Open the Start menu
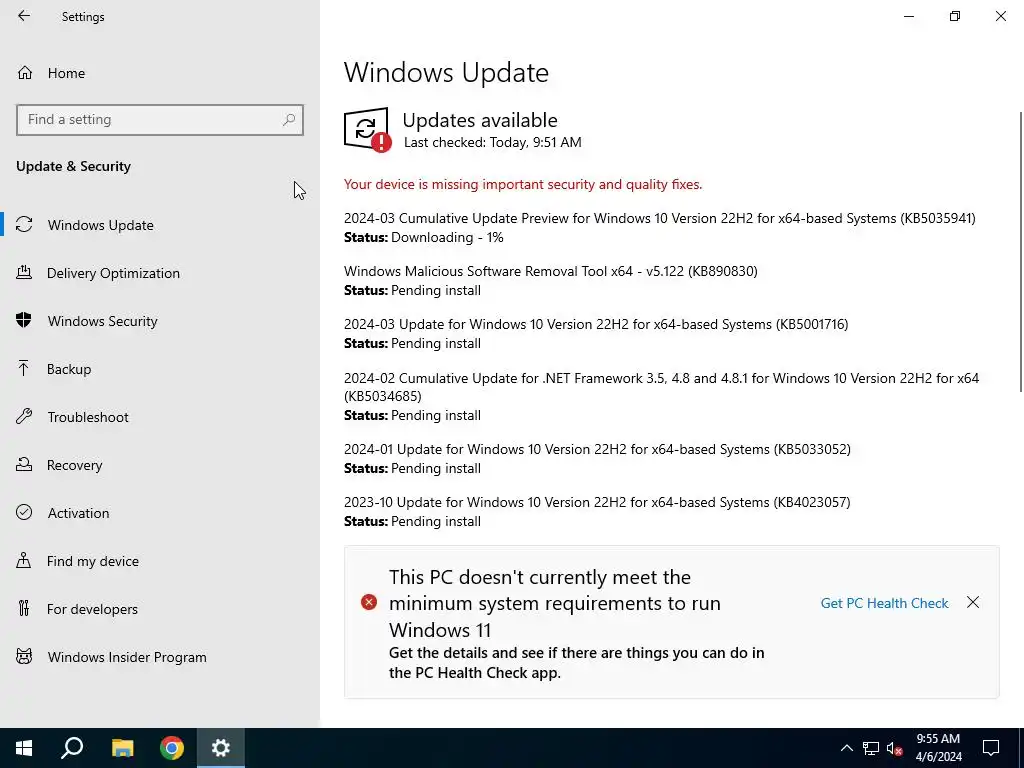The height and width of the screenshot is (768, 1024). tap(24, 748)
